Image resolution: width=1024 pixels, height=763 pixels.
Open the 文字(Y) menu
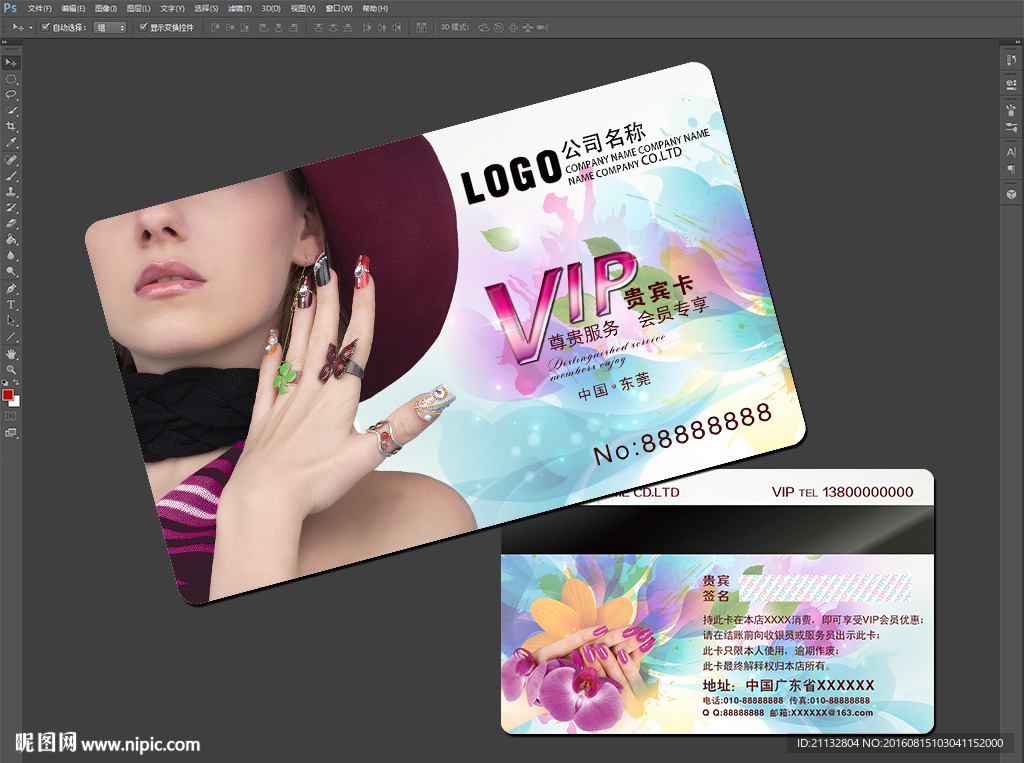[172, 8]
